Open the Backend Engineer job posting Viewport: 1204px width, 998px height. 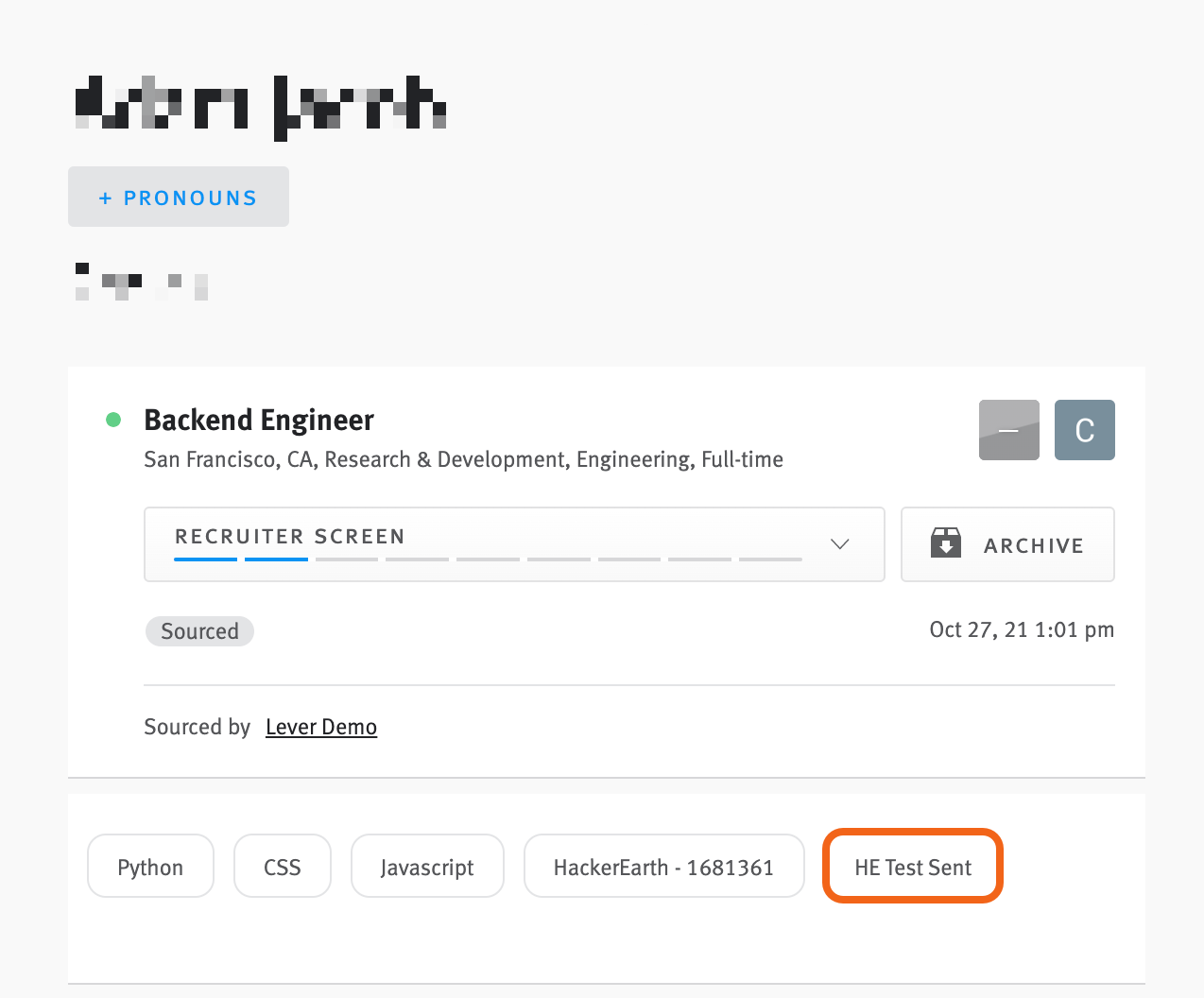(x=258, y=420)
